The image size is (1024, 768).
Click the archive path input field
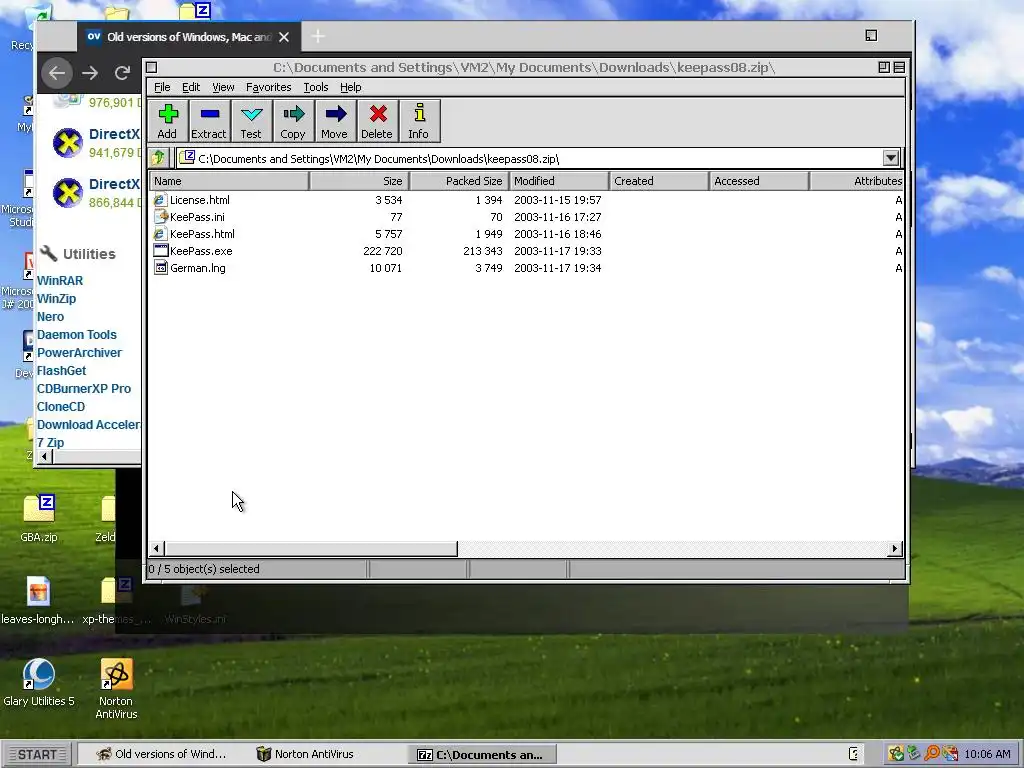pos(529,158)
